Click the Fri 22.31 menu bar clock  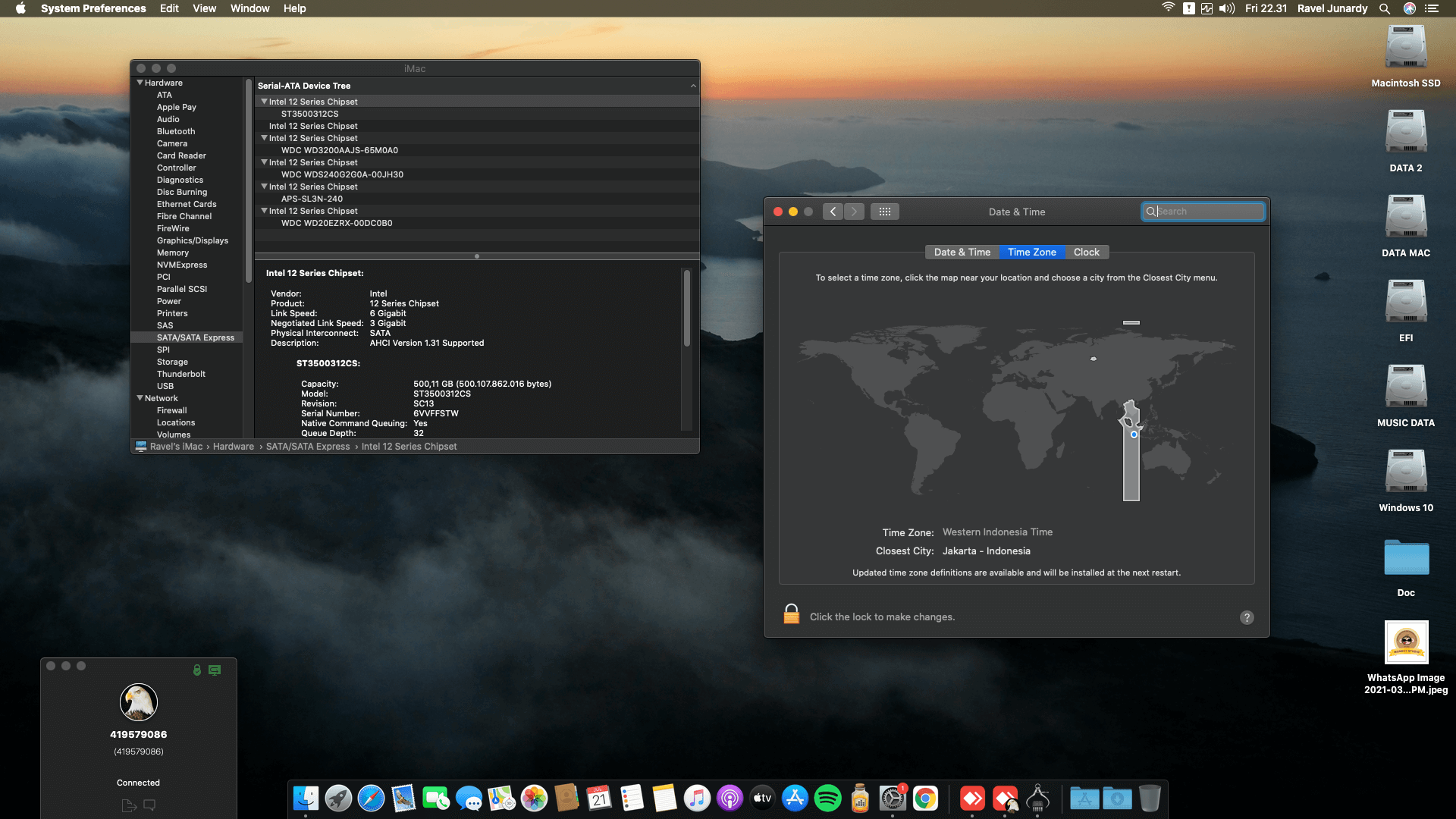pyautogui.click(x=1266, y=8)
